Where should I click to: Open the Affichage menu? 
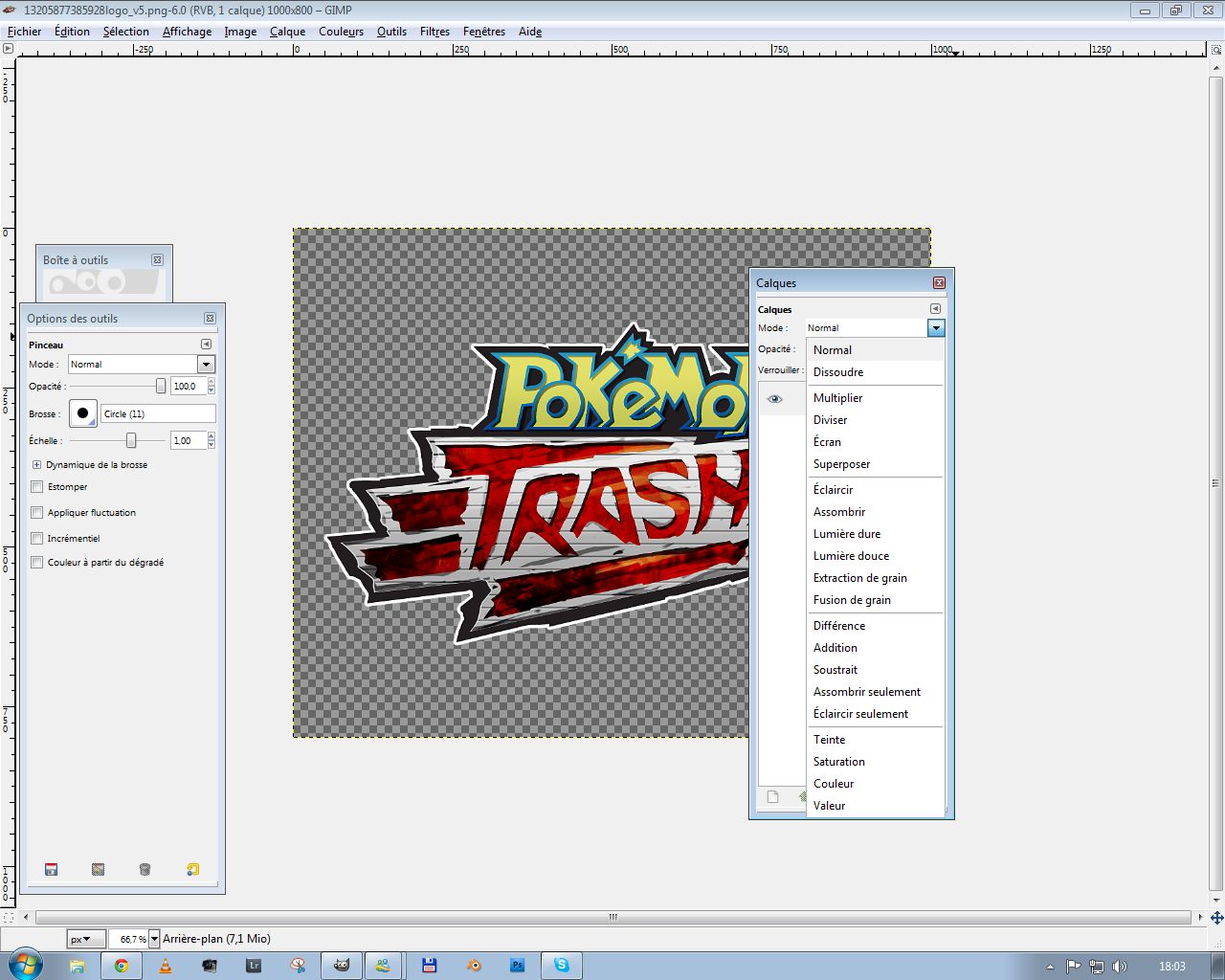(187, 32)
